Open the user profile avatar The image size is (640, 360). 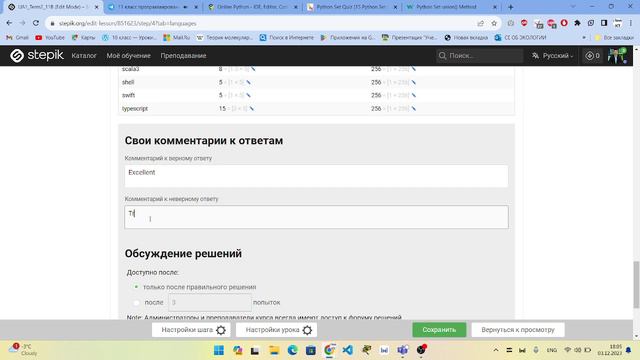(617, 56)
